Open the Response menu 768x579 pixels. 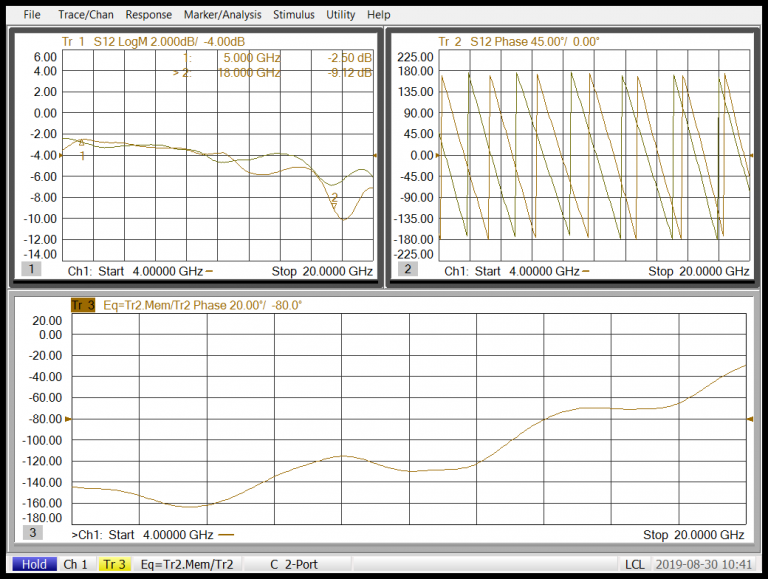point(148,15)
